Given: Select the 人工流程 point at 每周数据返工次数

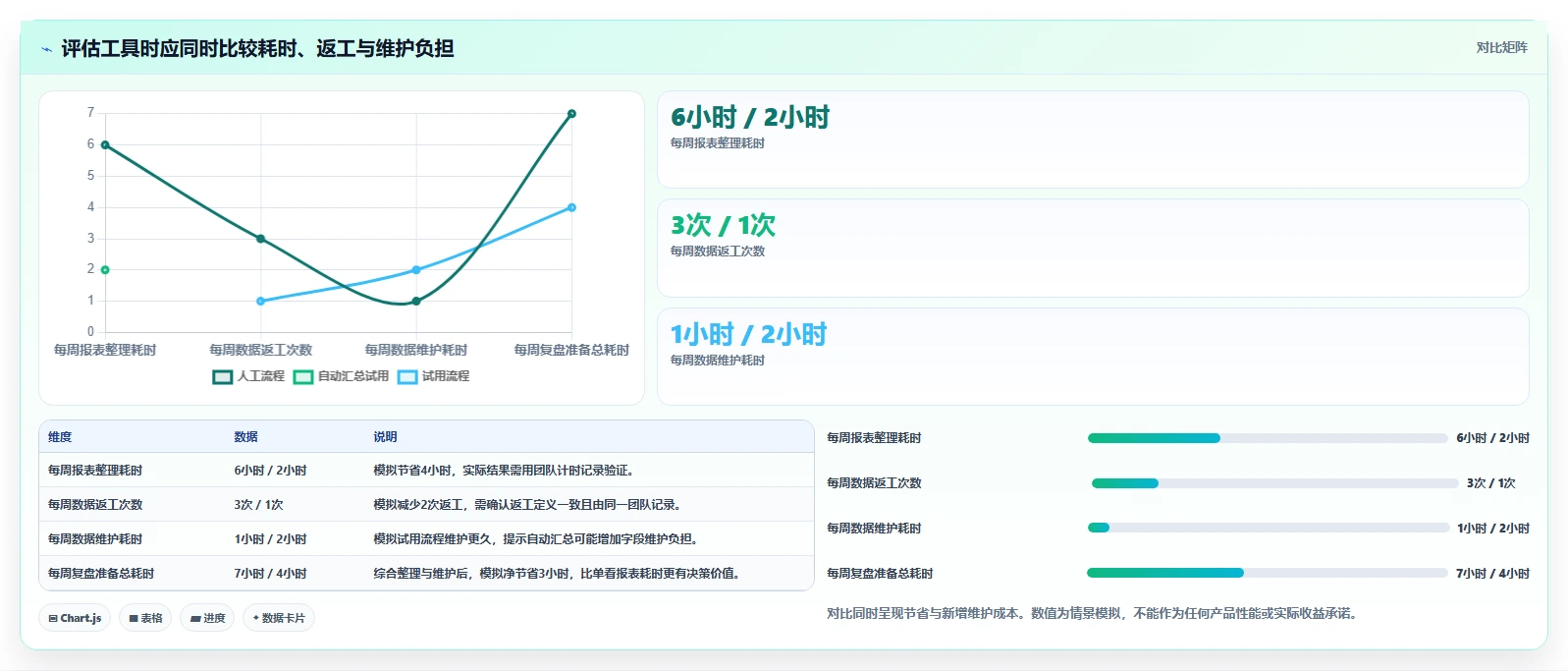Looking at the screenshot, I should [260, 239].
